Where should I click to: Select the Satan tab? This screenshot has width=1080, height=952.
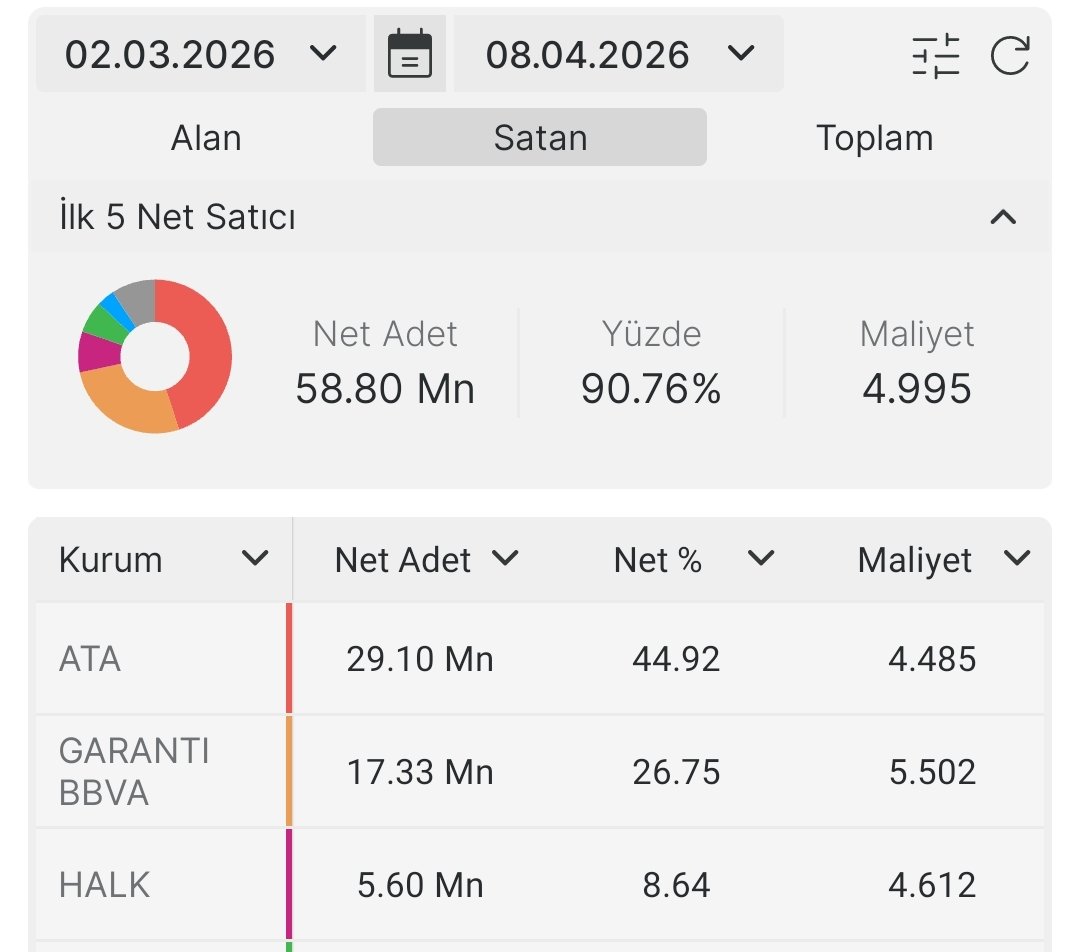540,137
